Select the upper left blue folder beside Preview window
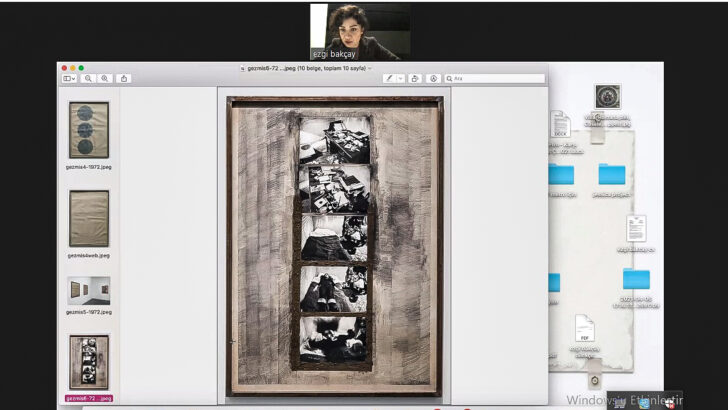 click(561, 174)
